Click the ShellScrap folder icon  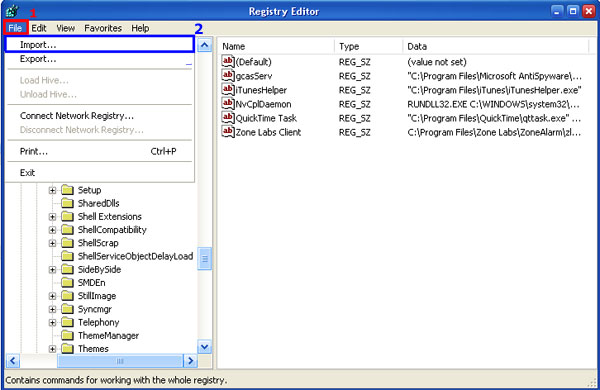(67, 243)
